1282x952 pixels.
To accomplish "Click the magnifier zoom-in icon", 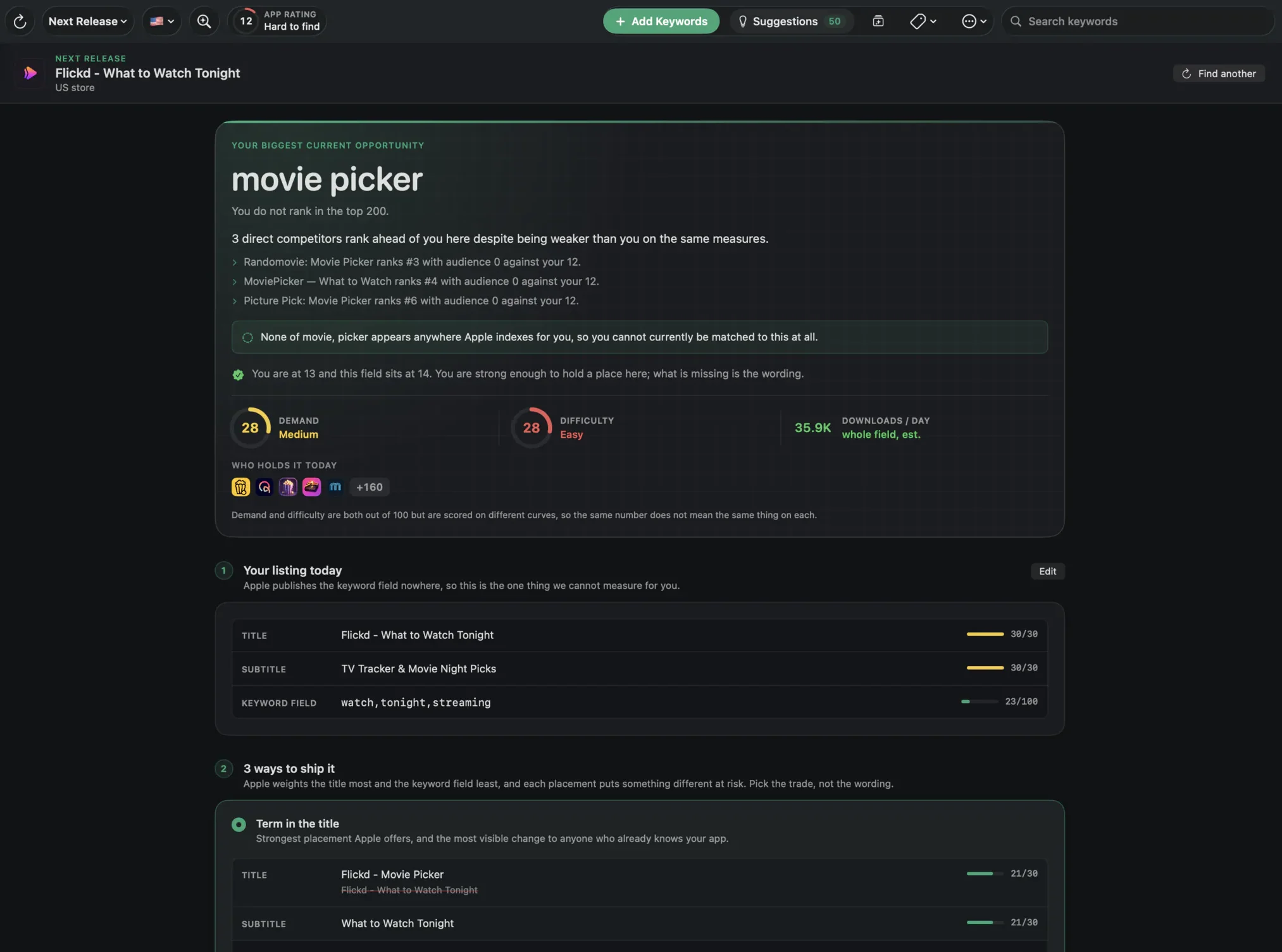I will [204, 22].
